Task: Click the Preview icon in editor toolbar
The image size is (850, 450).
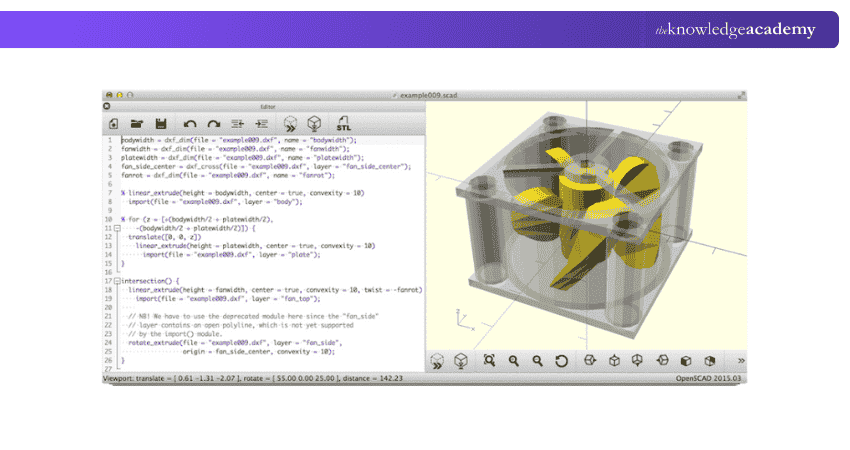Action: point(291,123)
